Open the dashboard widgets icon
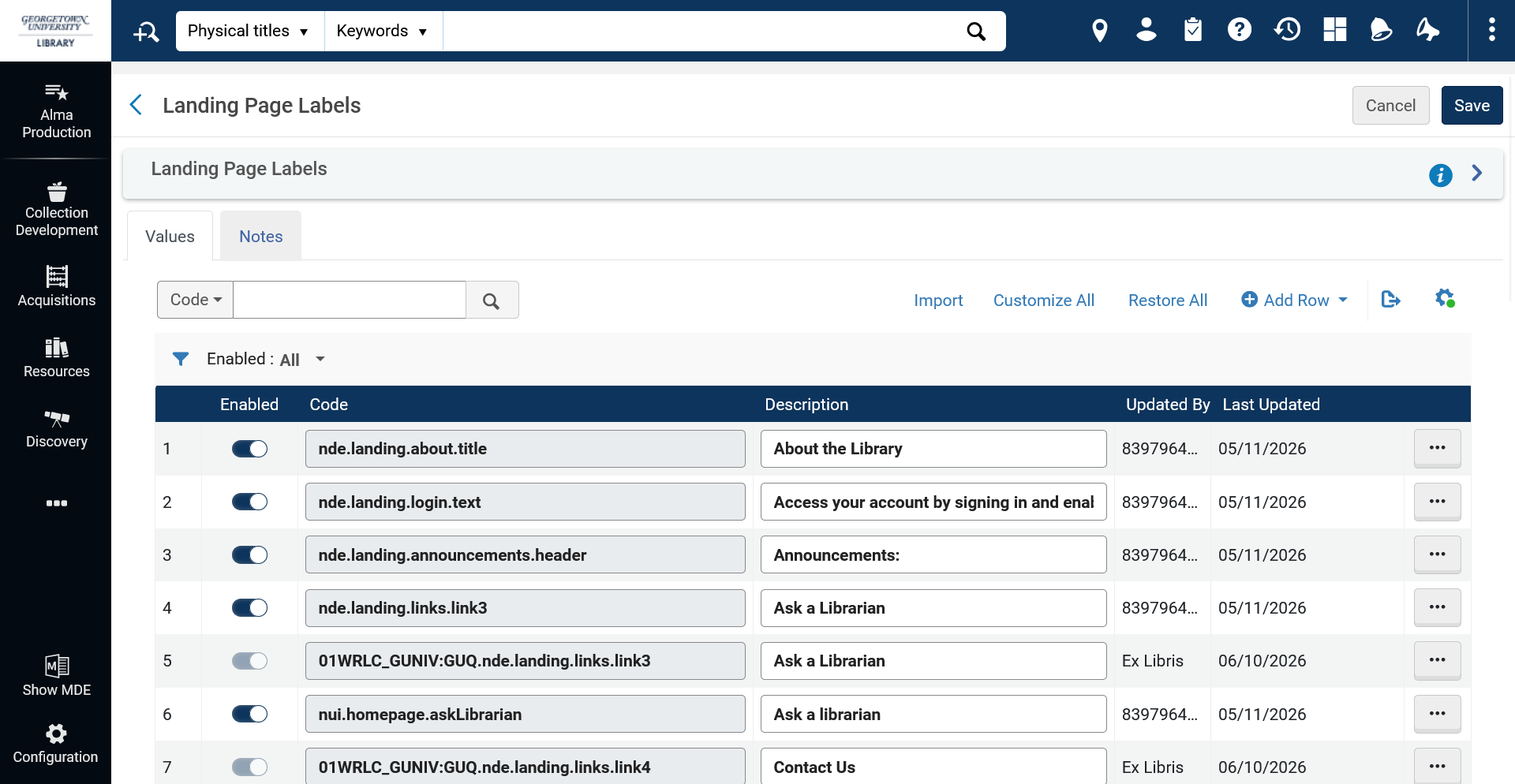The image size is (1515, 784). (1334, 30)
